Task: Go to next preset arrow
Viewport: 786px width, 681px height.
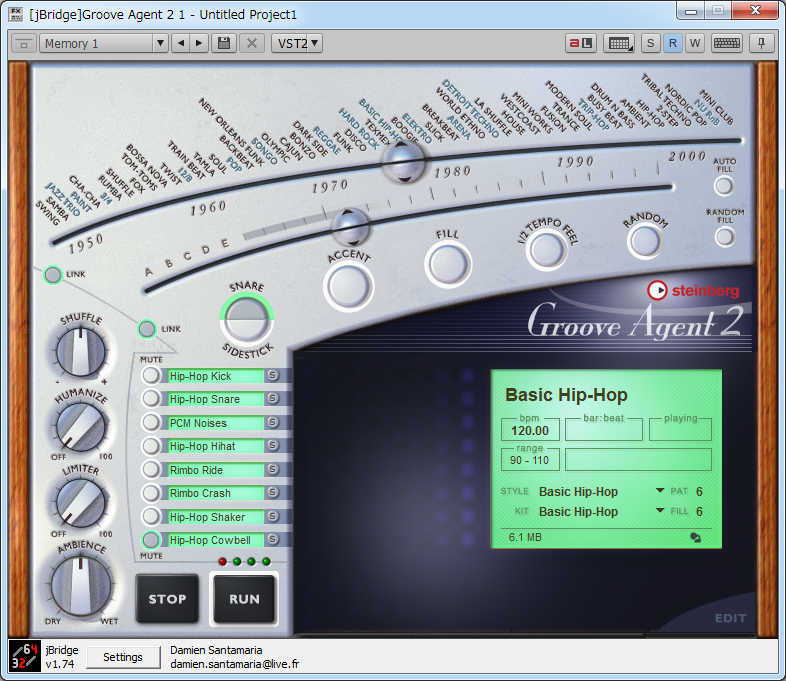Action: [x=199, y=44]
